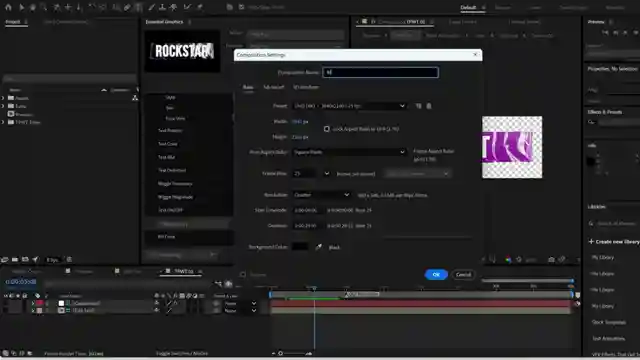The height and width of the screenshot is (360, 640).
Task: Click the Cancel button
Action: tap(463, 275)
